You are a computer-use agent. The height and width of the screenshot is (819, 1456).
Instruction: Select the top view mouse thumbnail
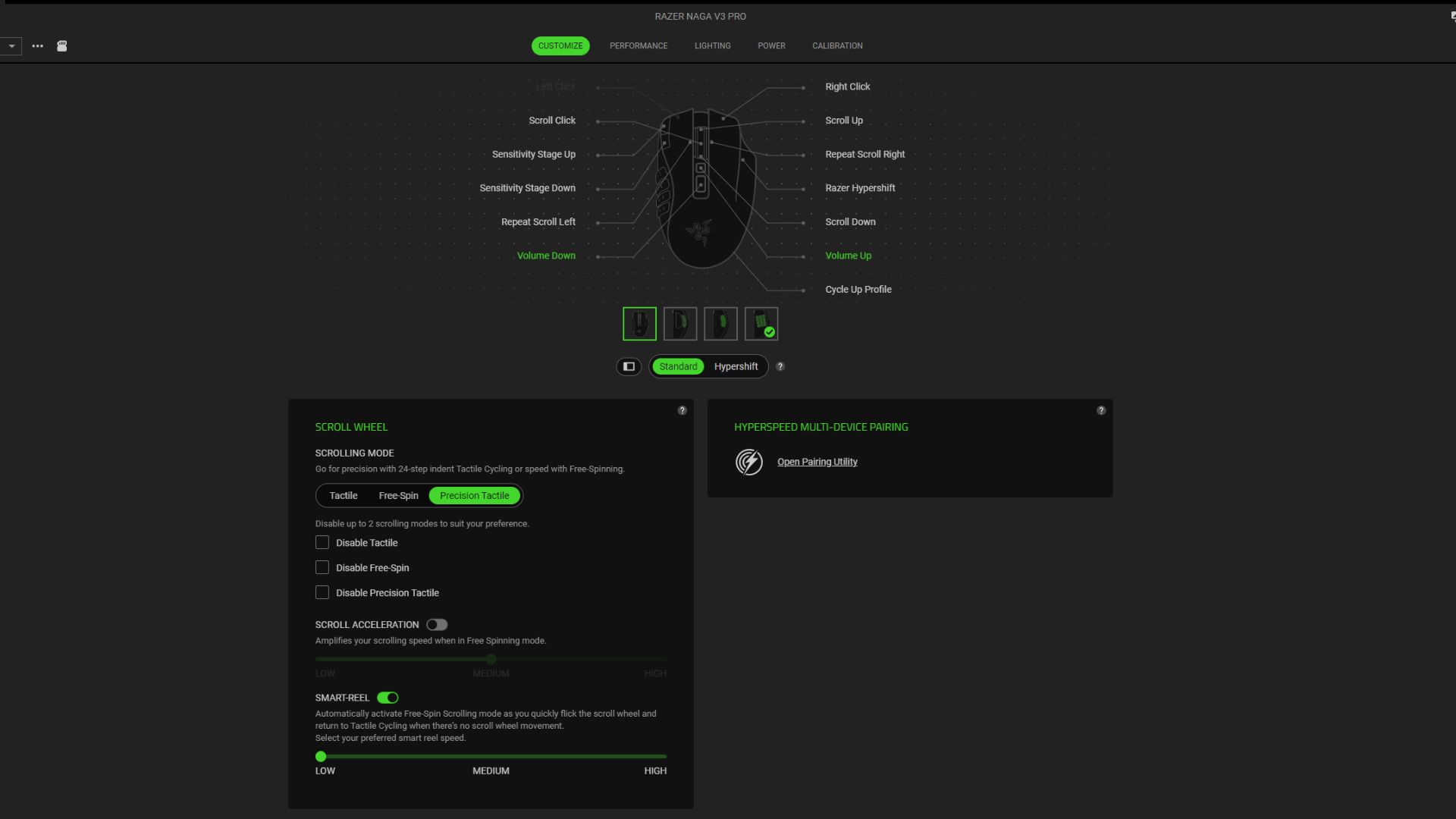[639, 324]
